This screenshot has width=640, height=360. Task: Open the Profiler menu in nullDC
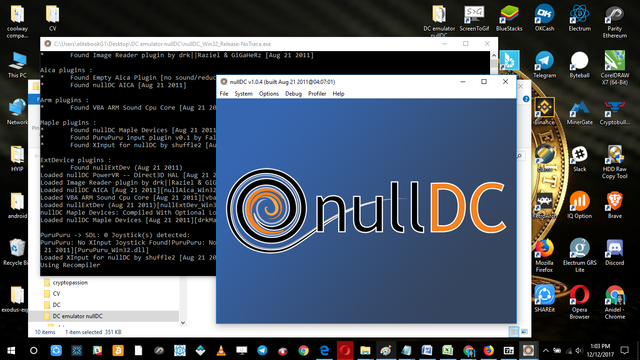[317, 93]
